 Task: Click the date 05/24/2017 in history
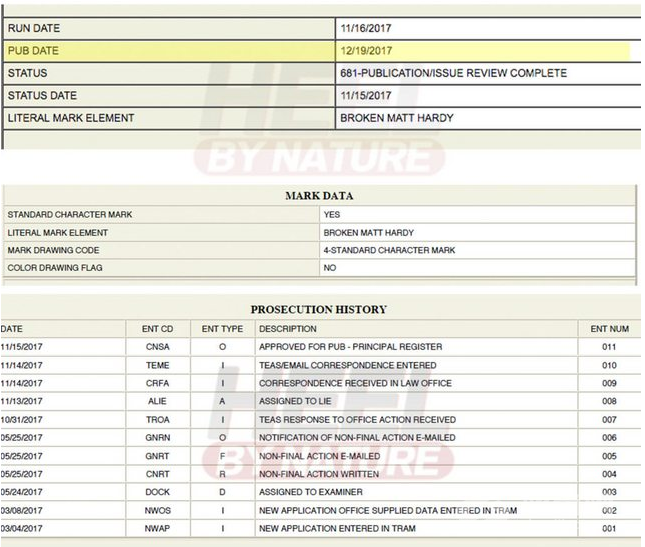(x=21, y=492)
